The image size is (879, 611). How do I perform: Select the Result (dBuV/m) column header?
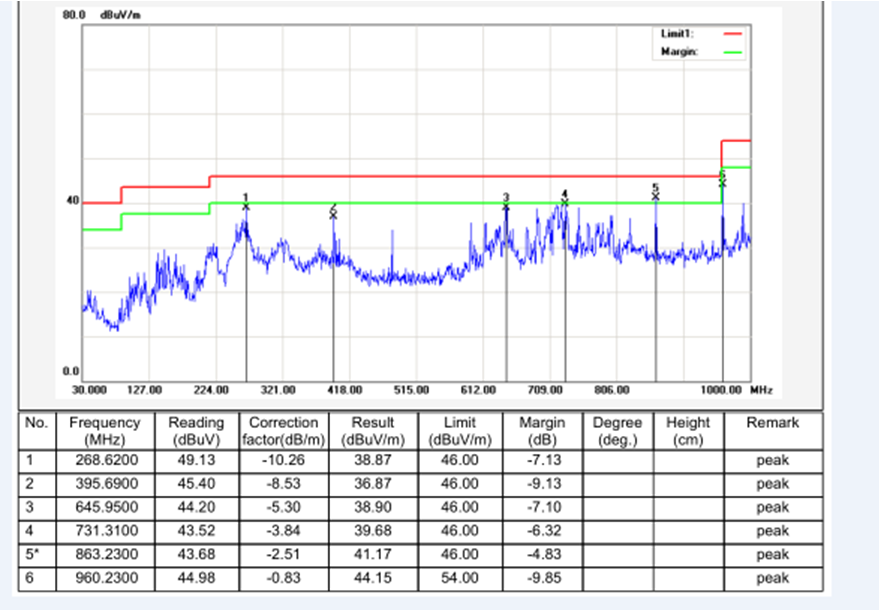[372, 431]
